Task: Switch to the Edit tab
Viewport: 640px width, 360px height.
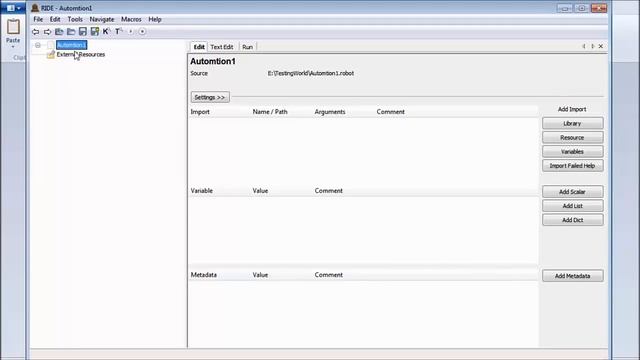Action: point(199,47)
